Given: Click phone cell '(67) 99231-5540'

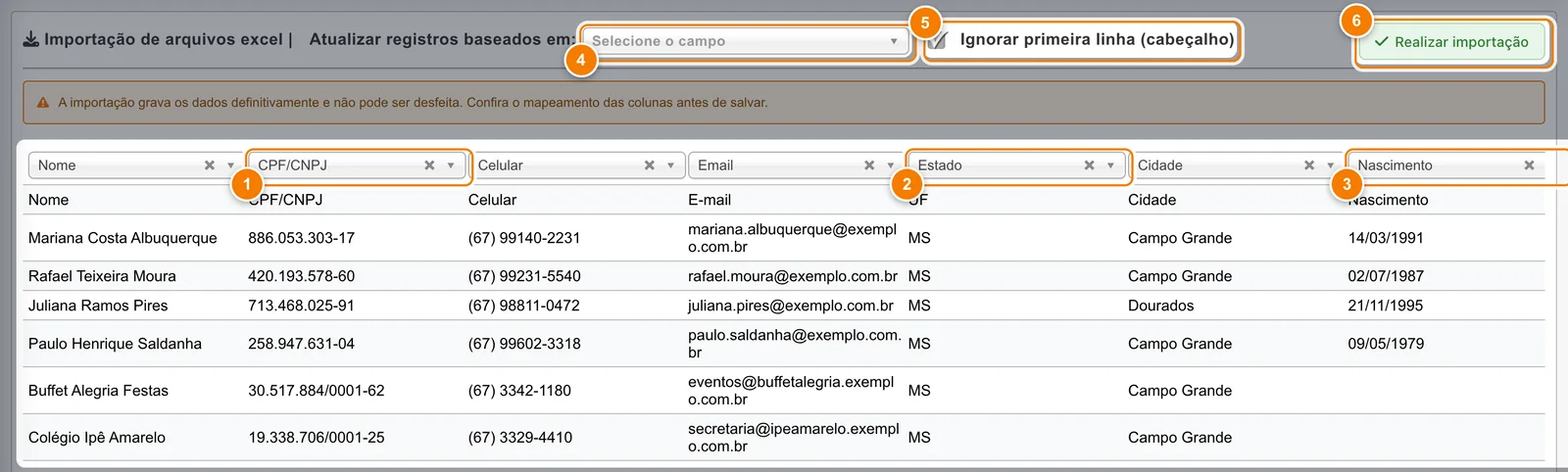Looking at the screenshot, I should pos(524,276).
